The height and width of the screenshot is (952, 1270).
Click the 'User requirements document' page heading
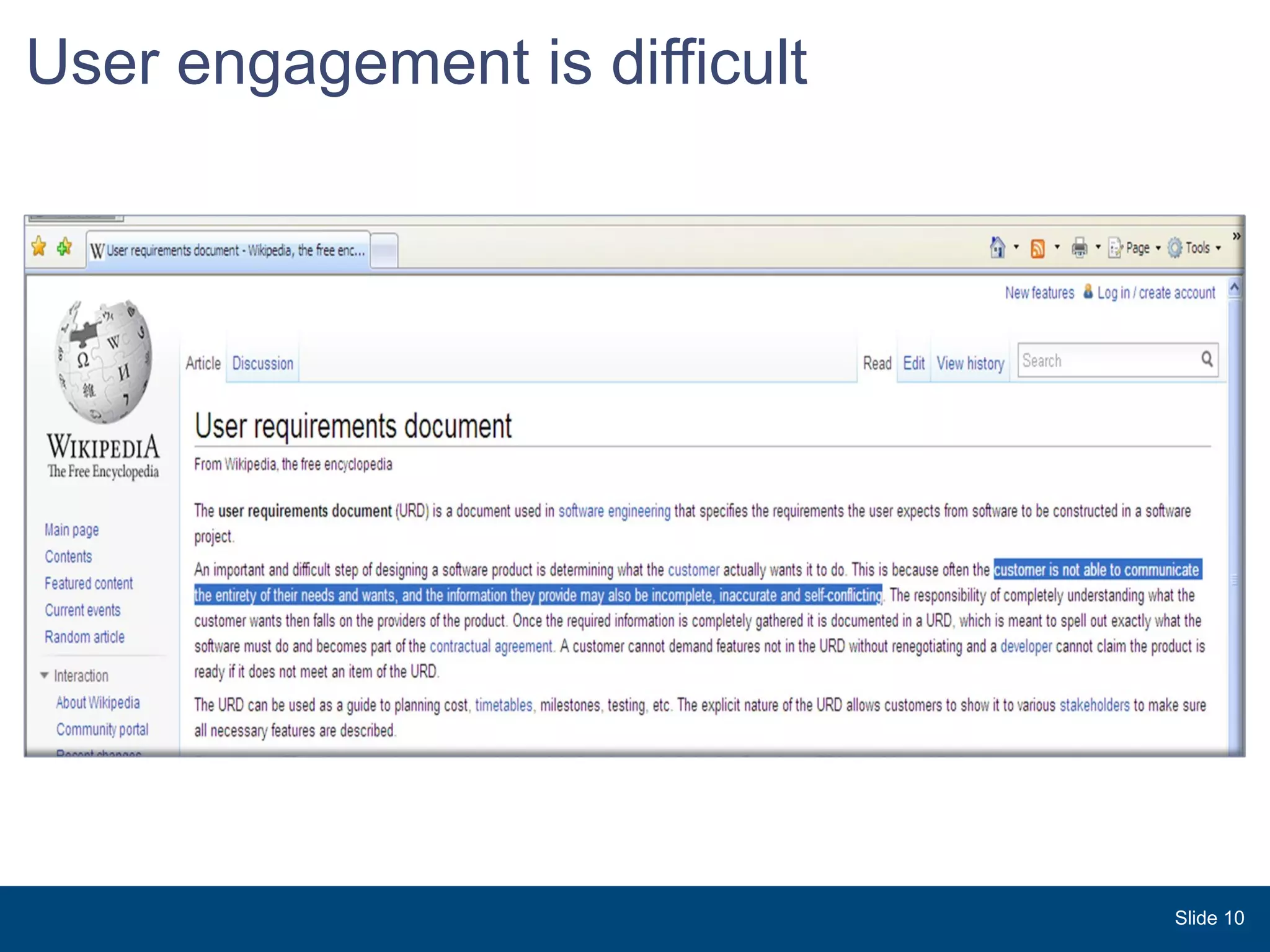pyautogui.click(x=353, y=426)
